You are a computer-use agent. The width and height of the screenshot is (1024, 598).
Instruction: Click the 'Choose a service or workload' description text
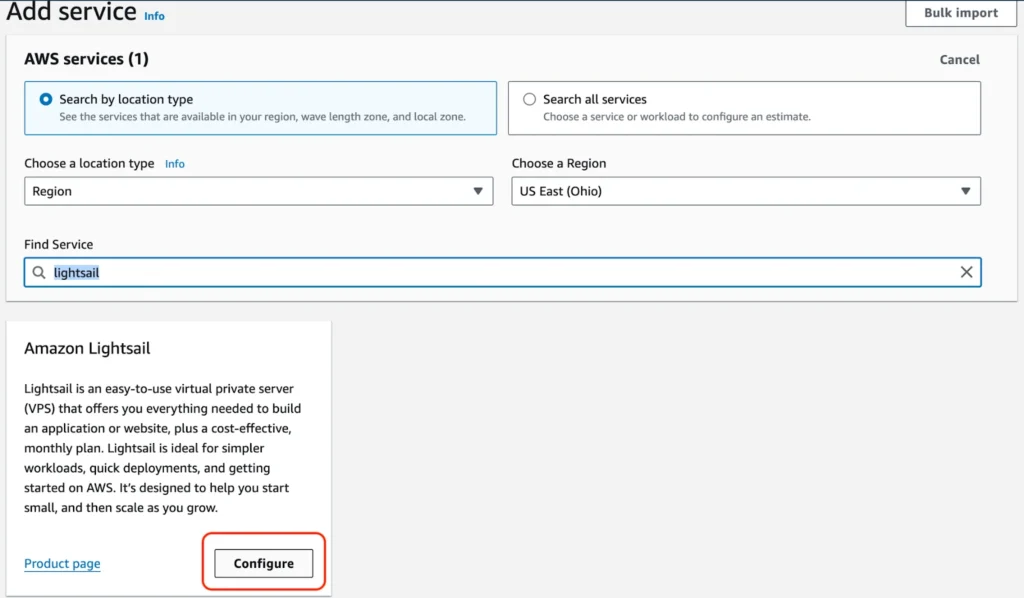(x=676, y=116)
